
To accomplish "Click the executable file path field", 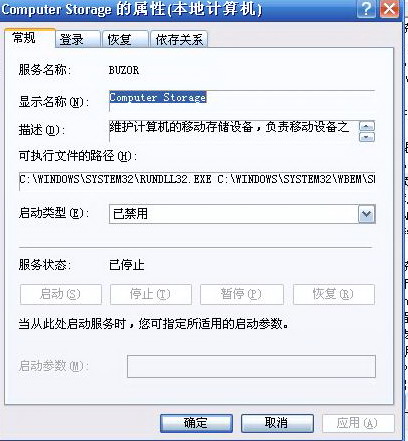I will (x=197, y=180).
